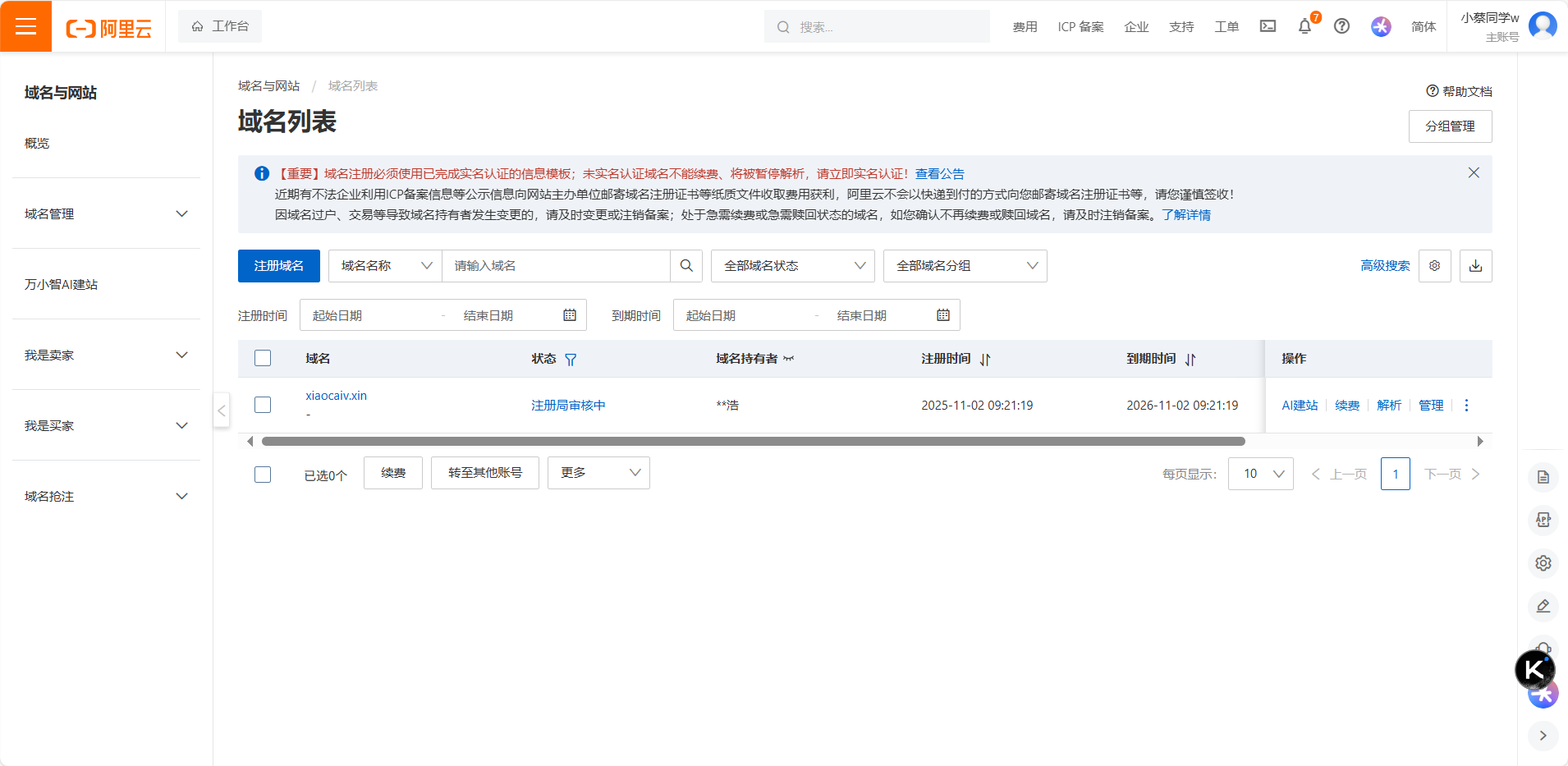Open the filter icon on the 状态 column
The width and height of the screenshot is (1568, 766).
[572, 360]
